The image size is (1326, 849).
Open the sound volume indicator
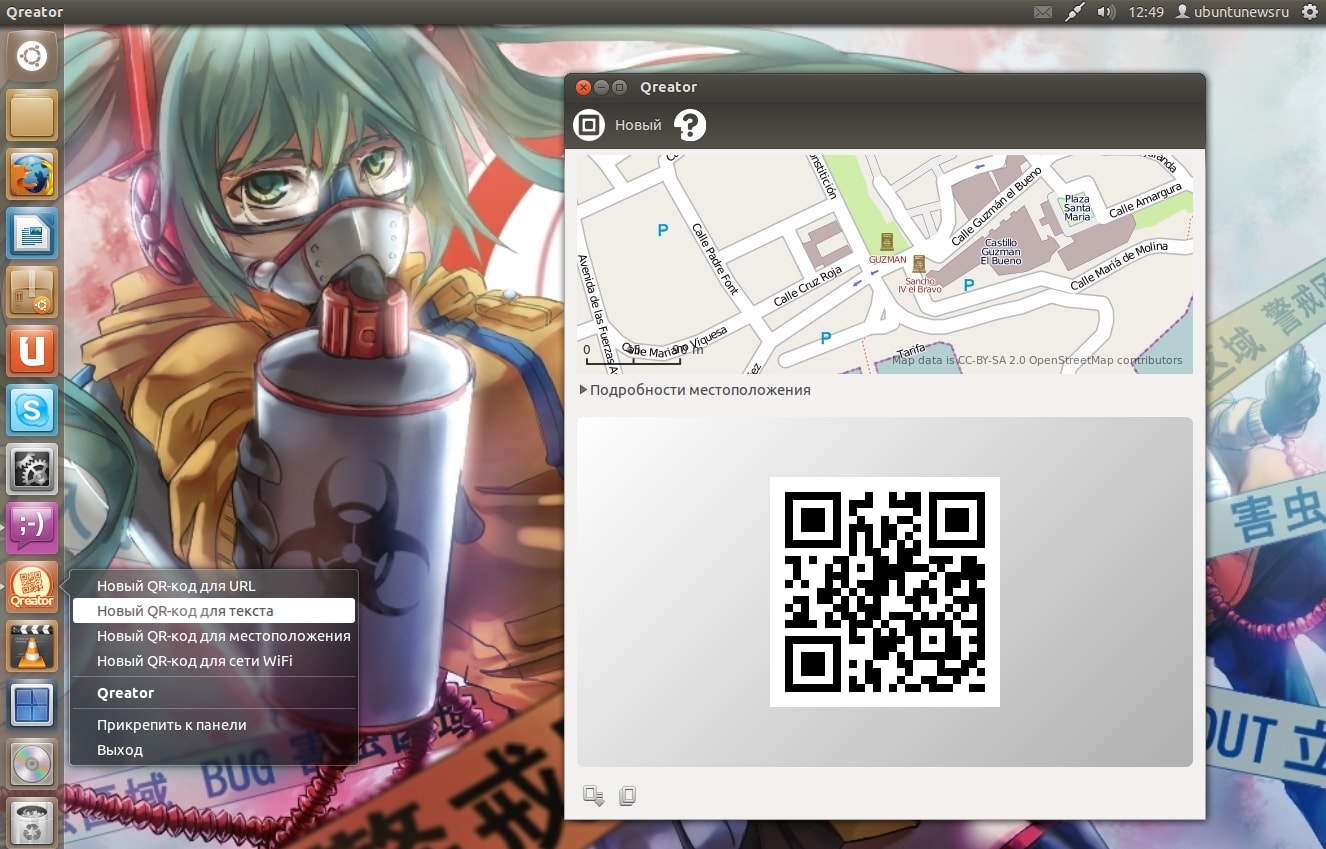pos(1106,12)
